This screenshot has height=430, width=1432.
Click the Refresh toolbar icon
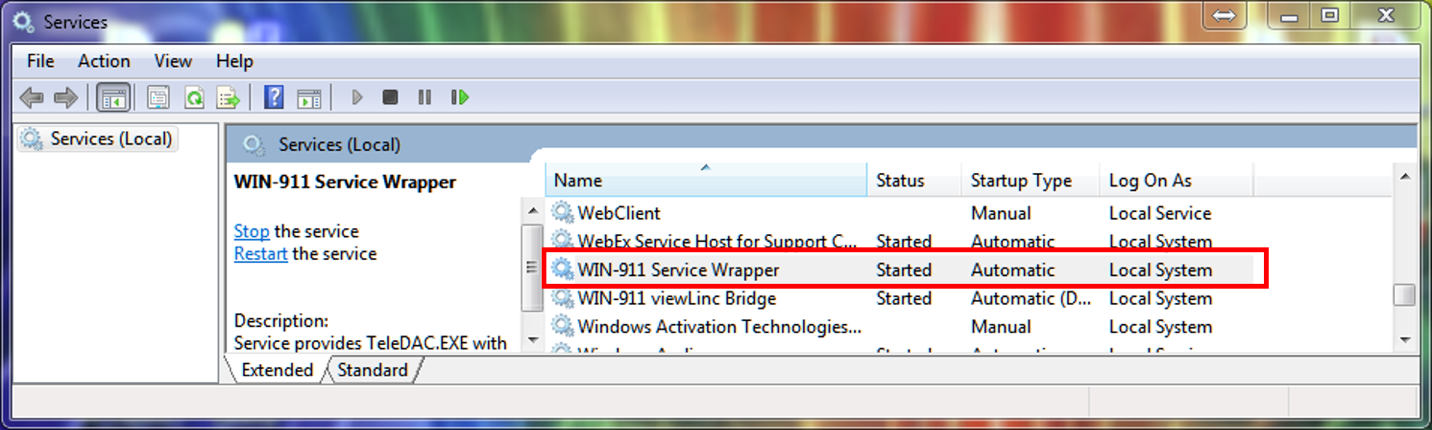click(x=194, y=97)
